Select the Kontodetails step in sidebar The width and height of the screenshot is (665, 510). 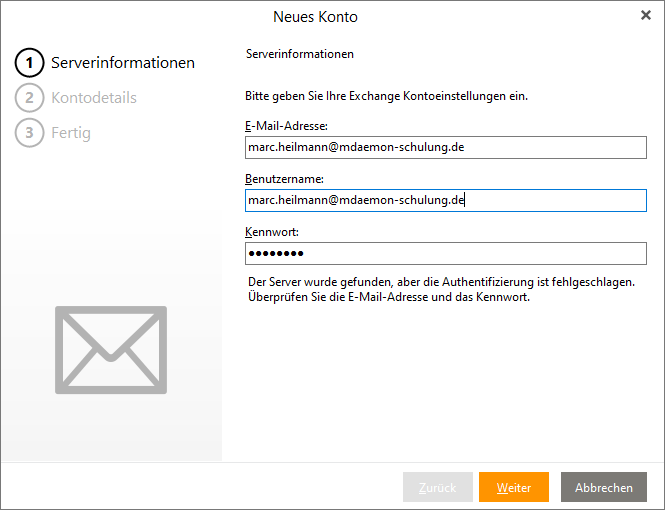coord(94,98)
